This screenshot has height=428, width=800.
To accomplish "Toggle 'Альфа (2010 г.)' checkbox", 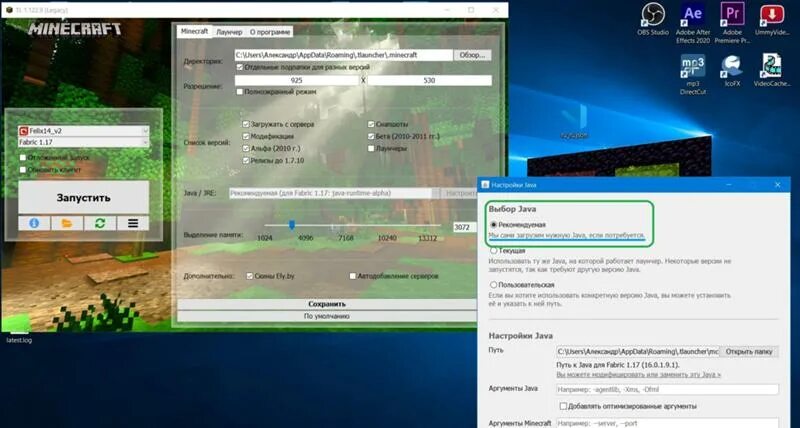I will pyautogui.click(x=245, y=148).
